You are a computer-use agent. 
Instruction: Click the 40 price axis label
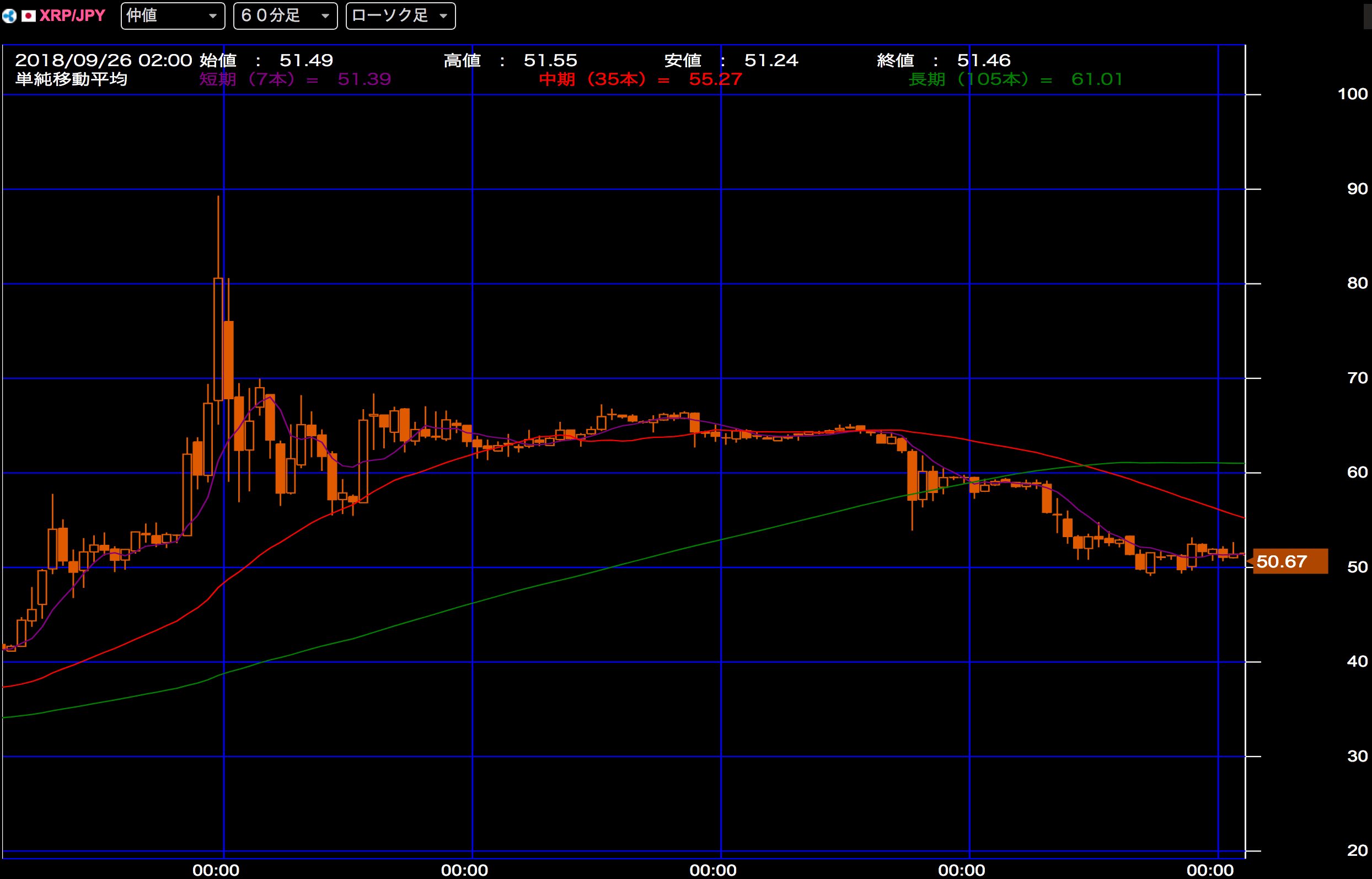(1357, 662)
